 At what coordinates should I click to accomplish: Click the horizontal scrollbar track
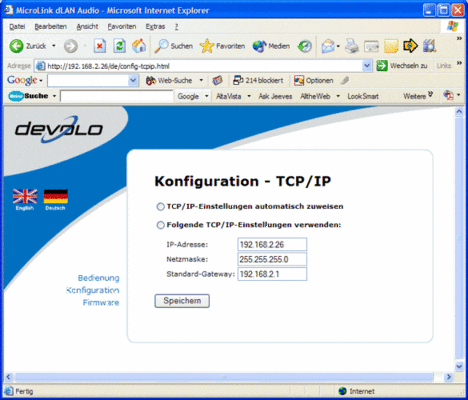pyautogui.click(x=224, y=377)
